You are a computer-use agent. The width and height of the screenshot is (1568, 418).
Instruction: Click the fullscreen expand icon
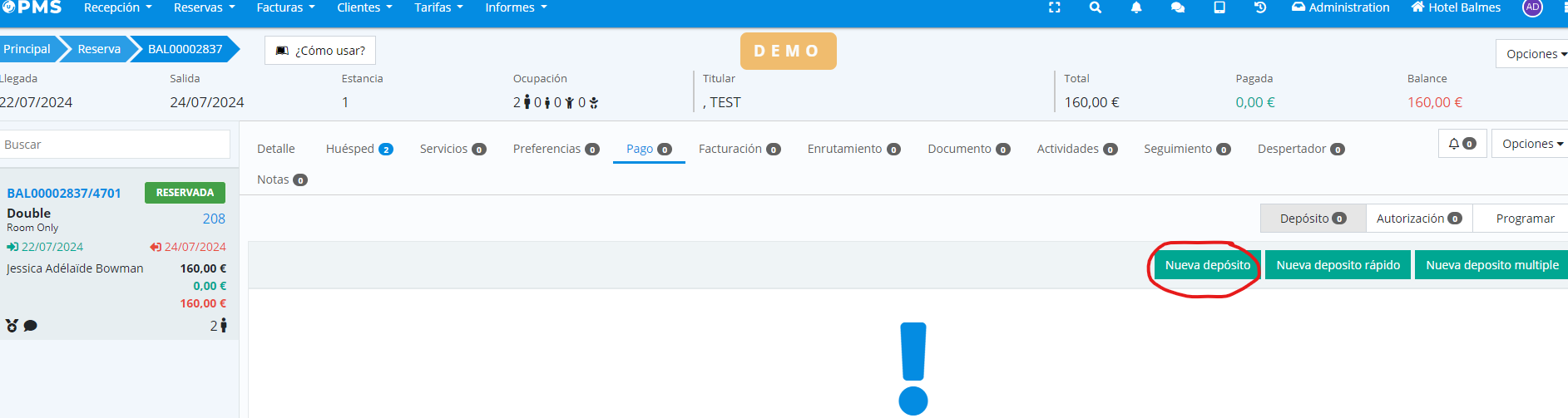1054,7
